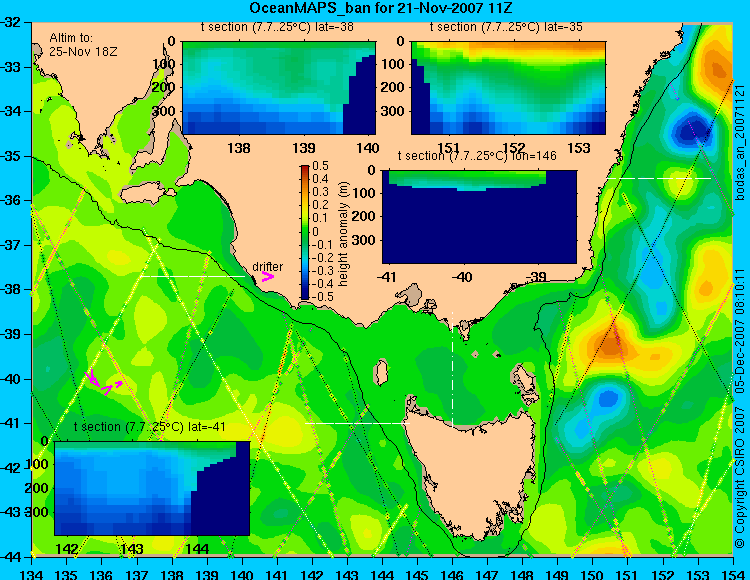Click the 'drifter' legend label
750x580 pixels.
tap(267, 266)
